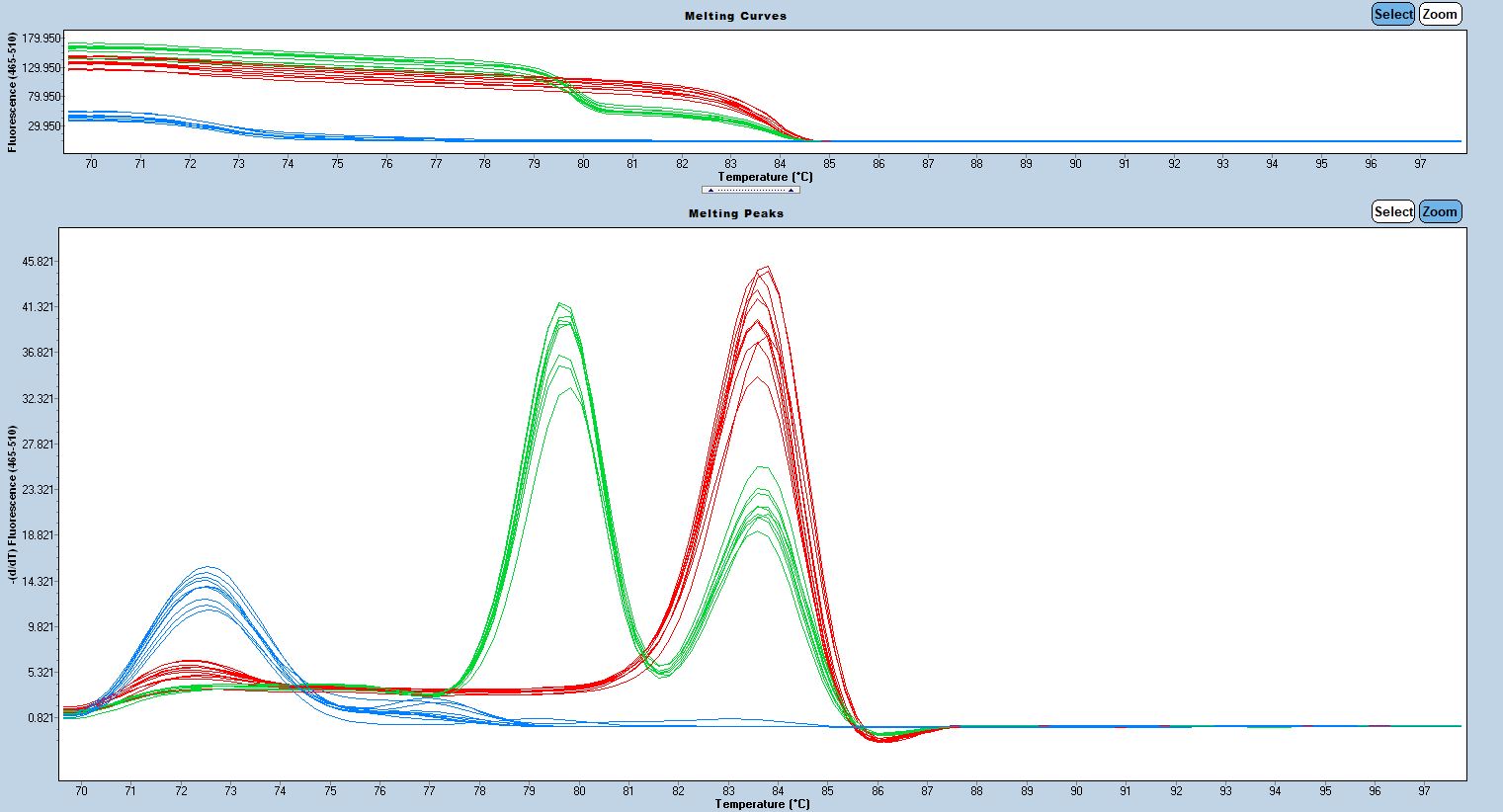Select the red peak apex near 83.7°C
This screenshot has height=812, width=1503.
click(x=763, y=269)
